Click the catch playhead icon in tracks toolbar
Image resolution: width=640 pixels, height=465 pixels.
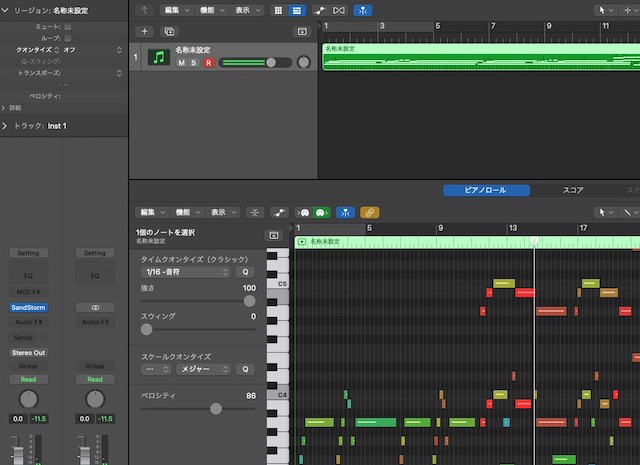click(363, 10)
